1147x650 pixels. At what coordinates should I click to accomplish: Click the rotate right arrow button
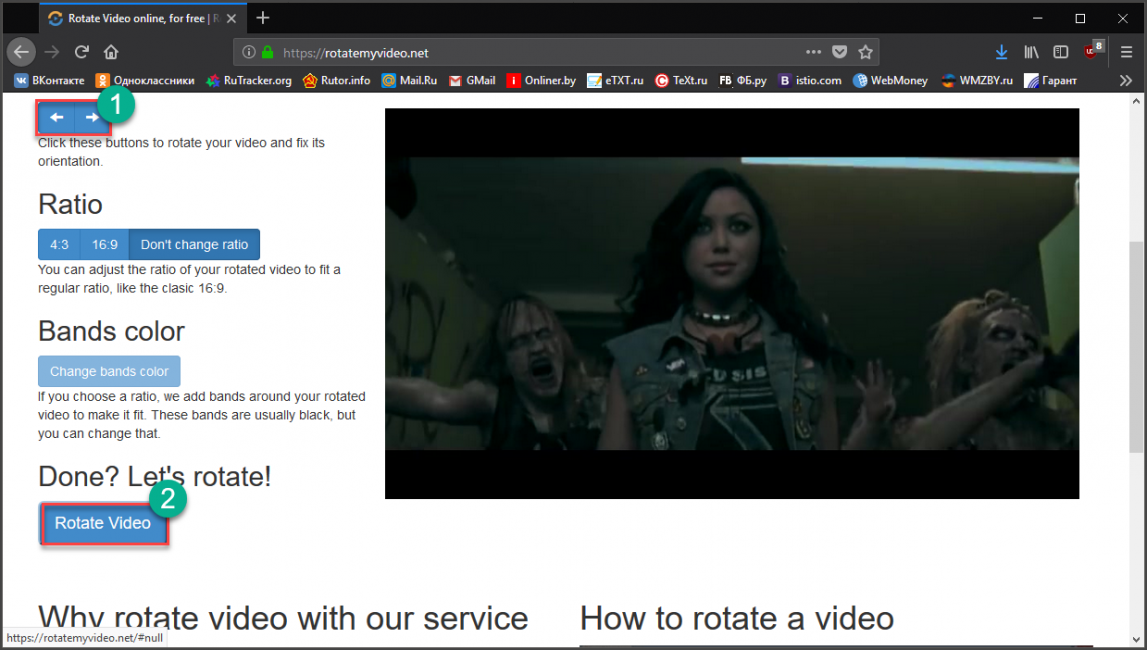click(91, 118)
